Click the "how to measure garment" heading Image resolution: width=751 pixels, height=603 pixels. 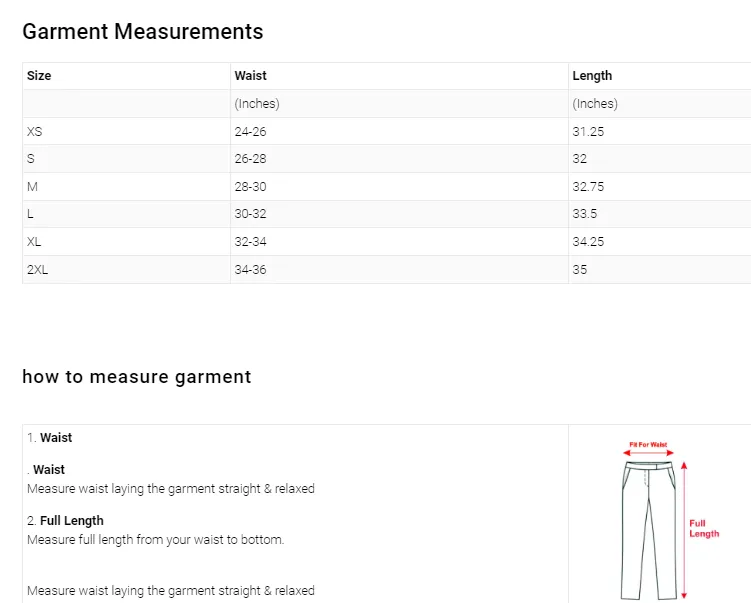(136, 377)
